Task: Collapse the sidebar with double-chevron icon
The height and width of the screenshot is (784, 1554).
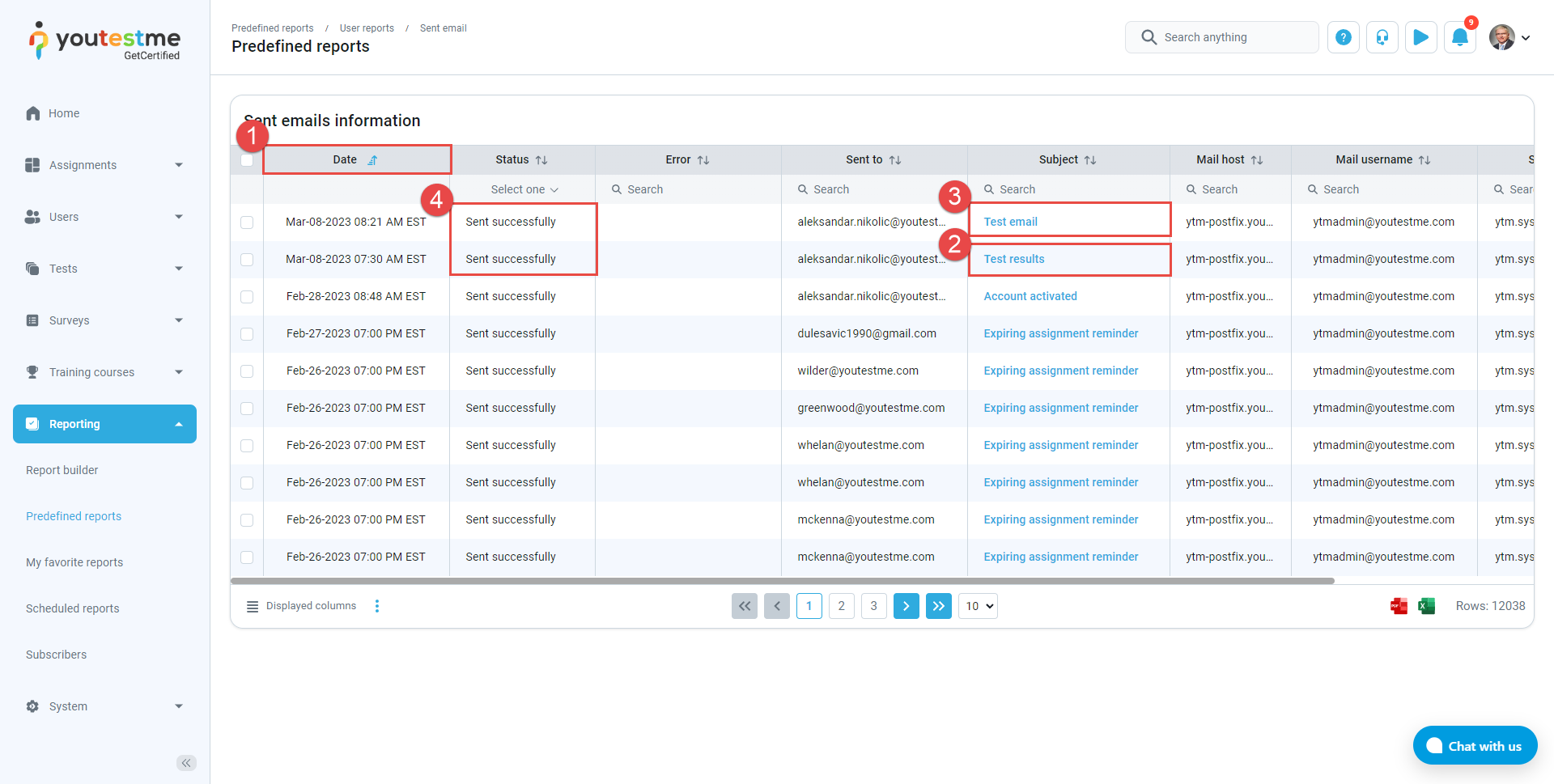Action: [x=186, y=763]
